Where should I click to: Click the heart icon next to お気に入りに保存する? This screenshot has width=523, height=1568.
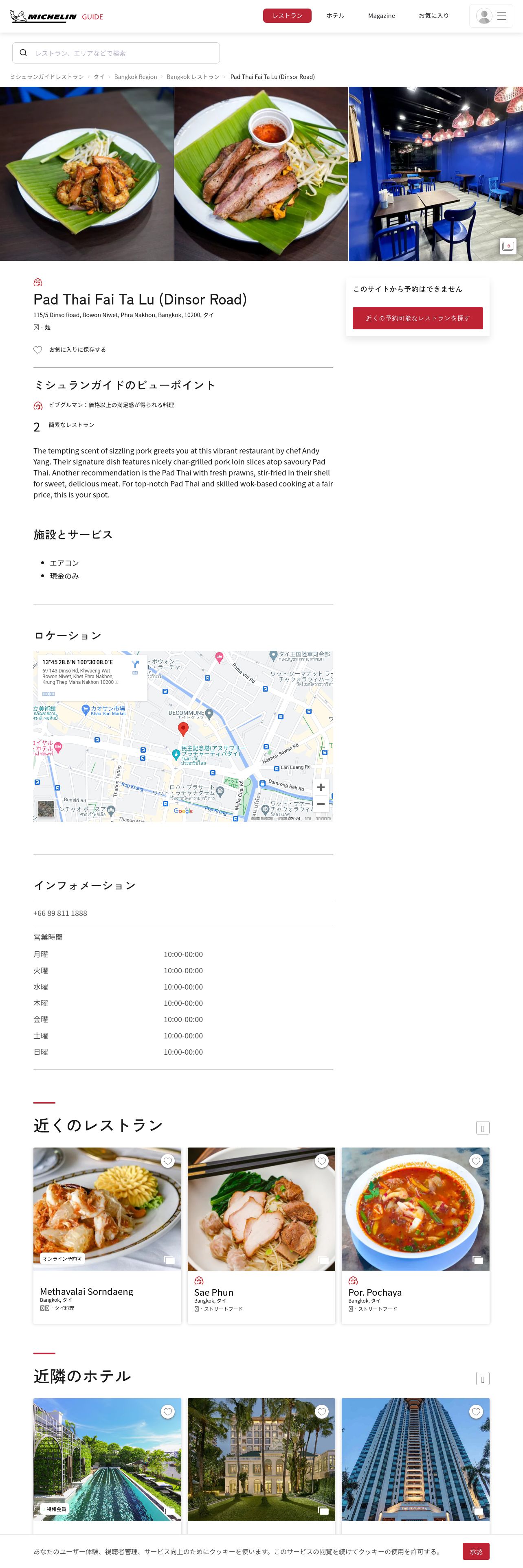[38, 349]
